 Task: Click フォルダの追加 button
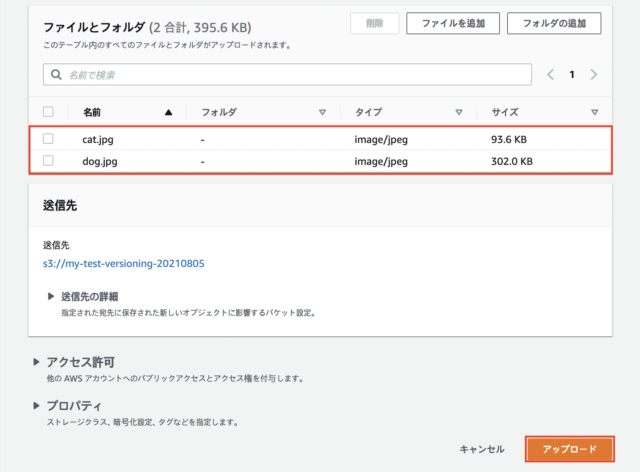click(x=554, y=23)
